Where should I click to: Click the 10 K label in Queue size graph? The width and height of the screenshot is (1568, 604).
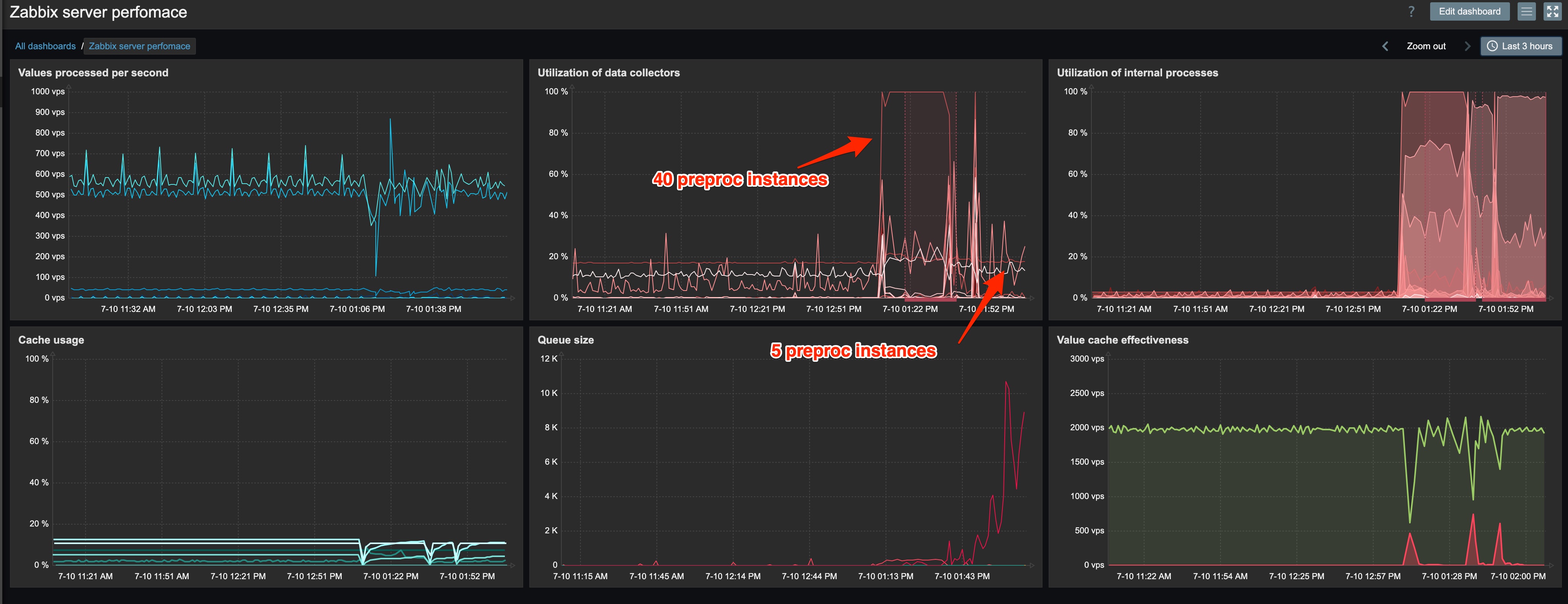point(548,393)
